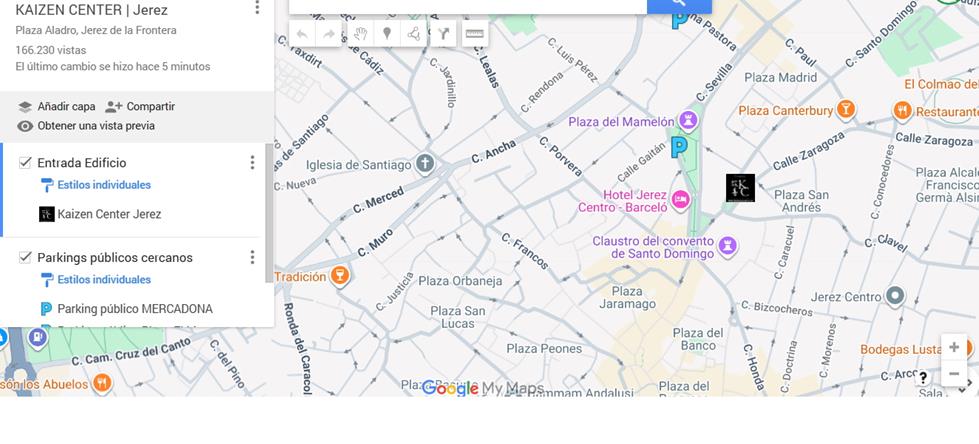Click the Plaza Orbaneja label on map

(x=460, y=281)
